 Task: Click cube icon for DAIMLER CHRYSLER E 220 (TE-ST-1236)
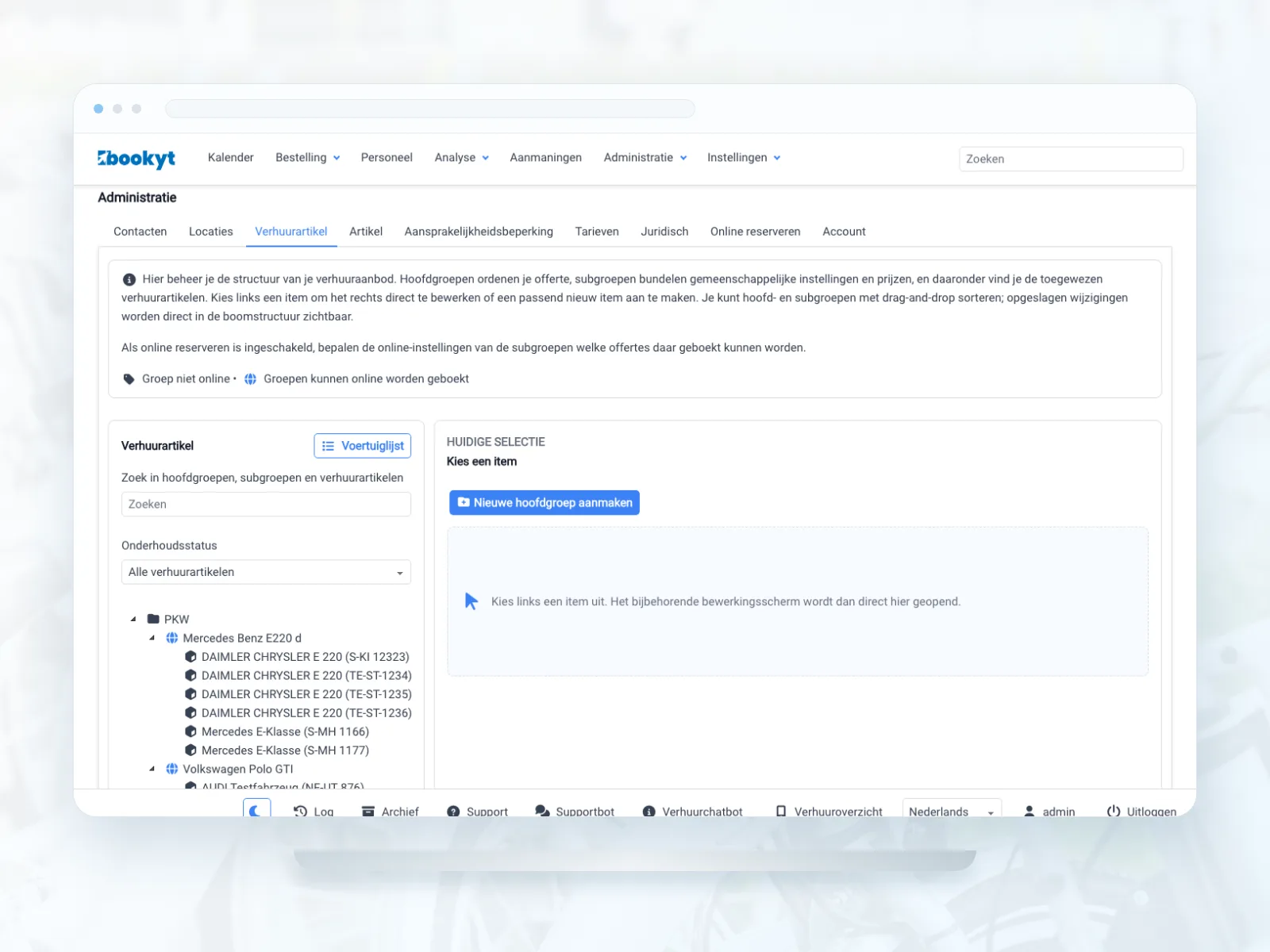point(190,712)
